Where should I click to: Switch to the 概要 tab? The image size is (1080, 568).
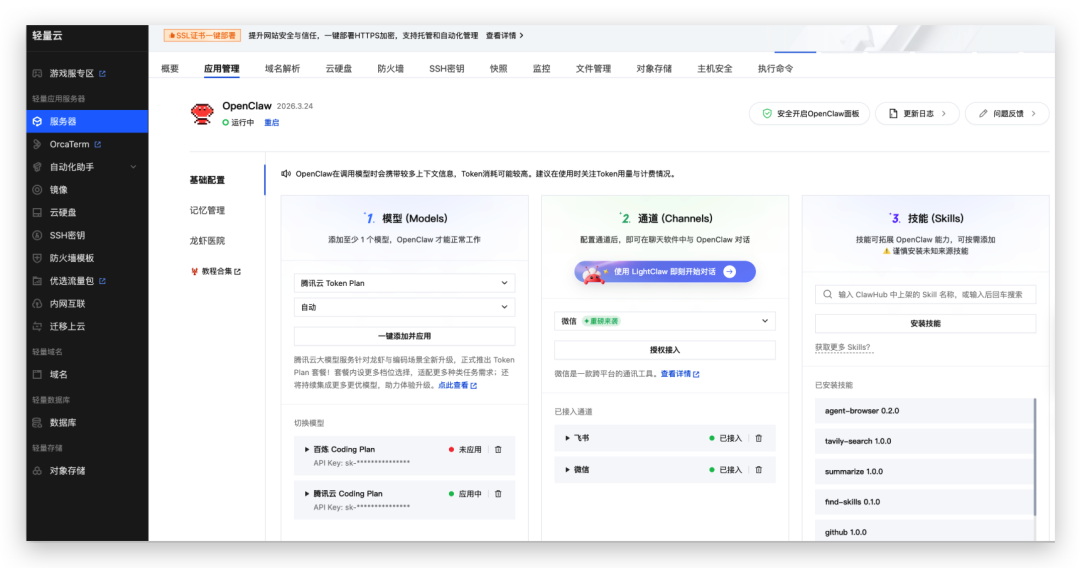tap(170, 69)
